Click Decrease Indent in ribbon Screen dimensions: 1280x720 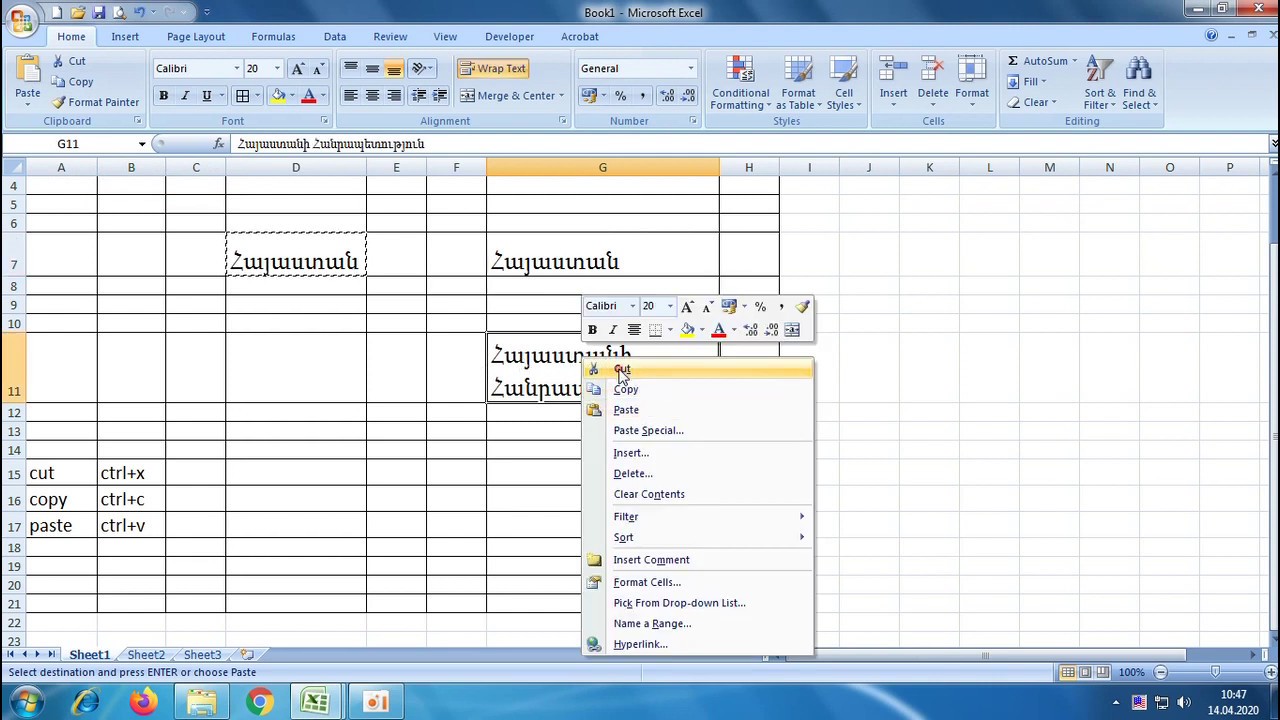tap(419, 96)
